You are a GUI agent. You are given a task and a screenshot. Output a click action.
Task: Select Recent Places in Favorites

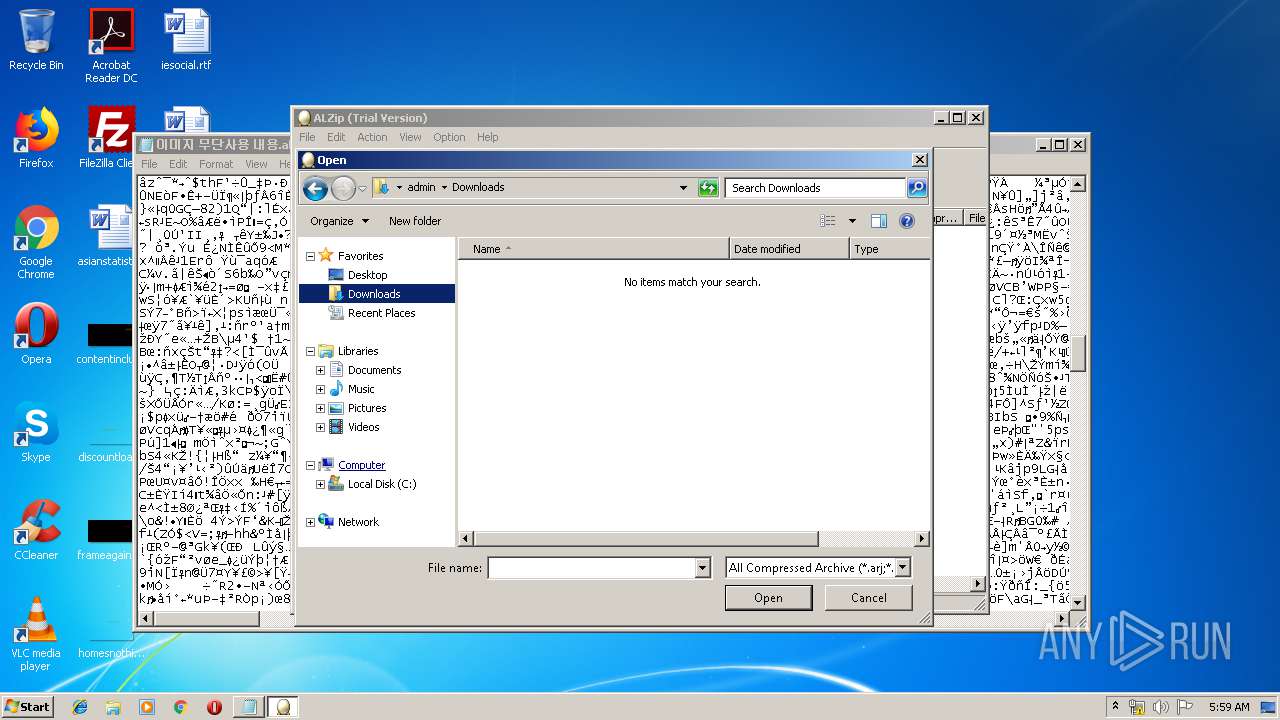point(381,313)
